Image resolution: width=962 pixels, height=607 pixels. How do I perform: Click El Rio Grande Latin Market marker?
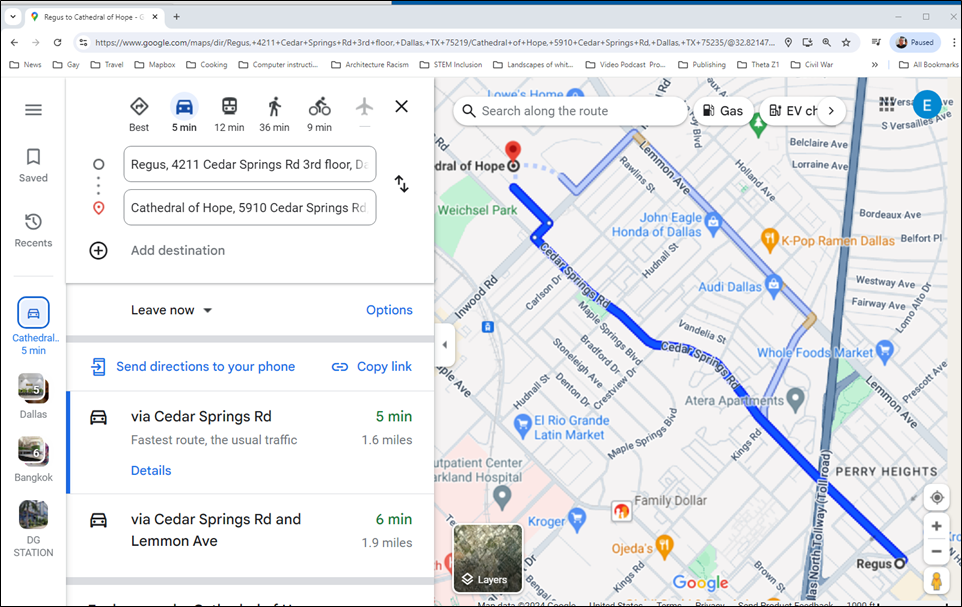coord(523,425)
